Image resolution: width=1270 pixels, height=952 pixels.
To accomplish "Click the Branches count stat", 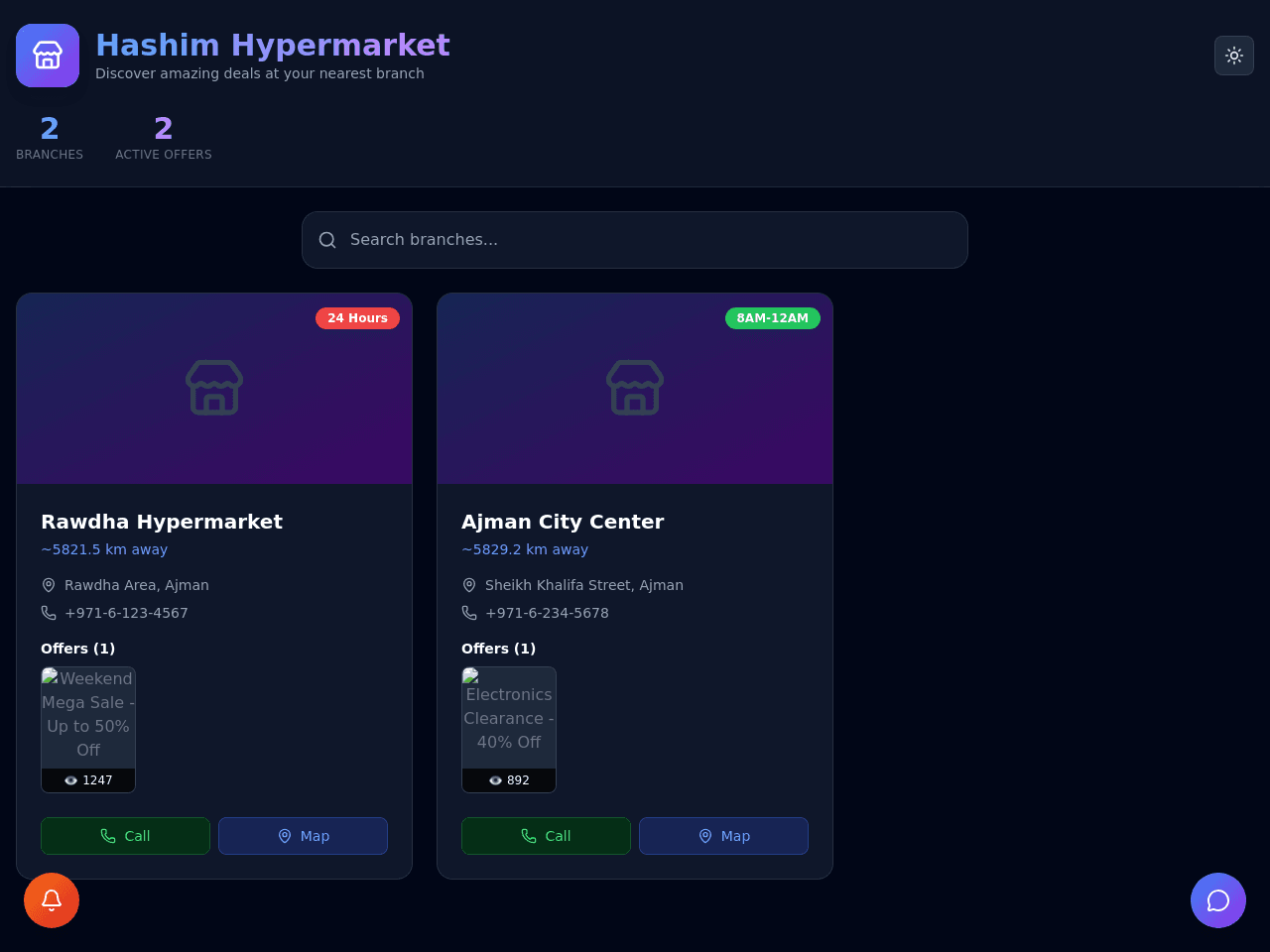I will (50, 137).
